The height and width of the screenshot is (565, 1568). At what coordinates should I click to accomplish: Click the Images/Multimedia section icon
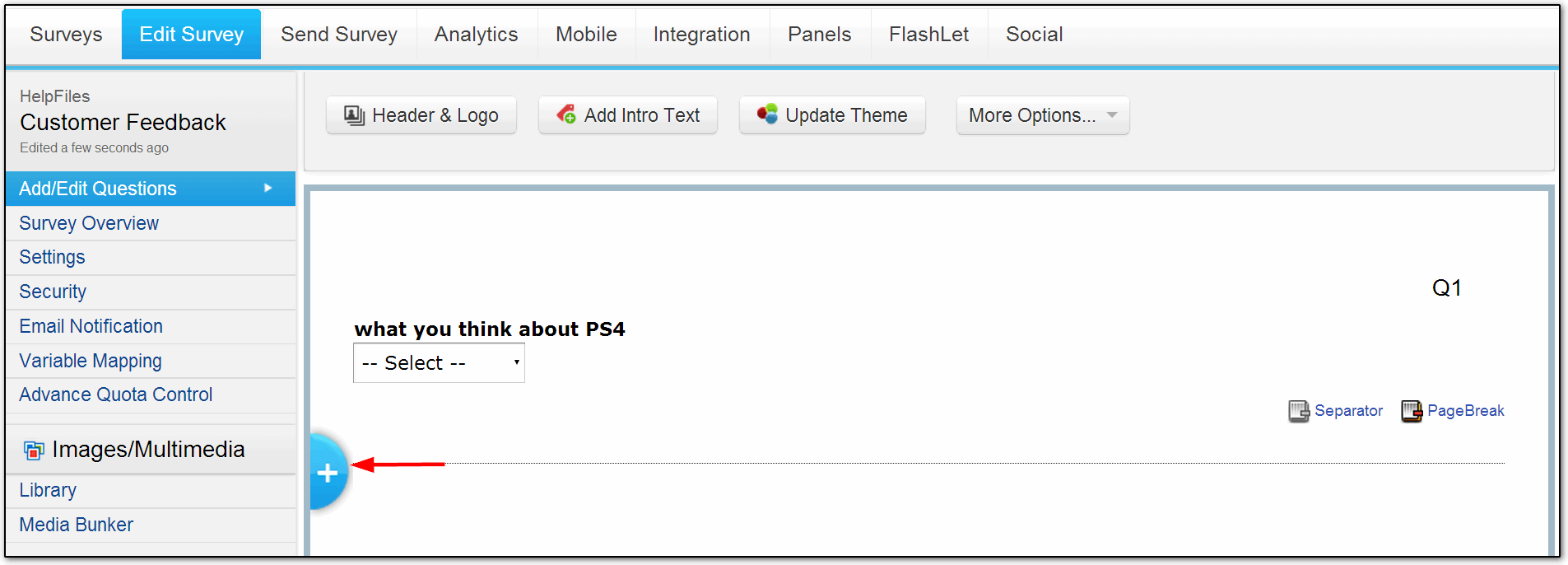(x=34, y=450)
